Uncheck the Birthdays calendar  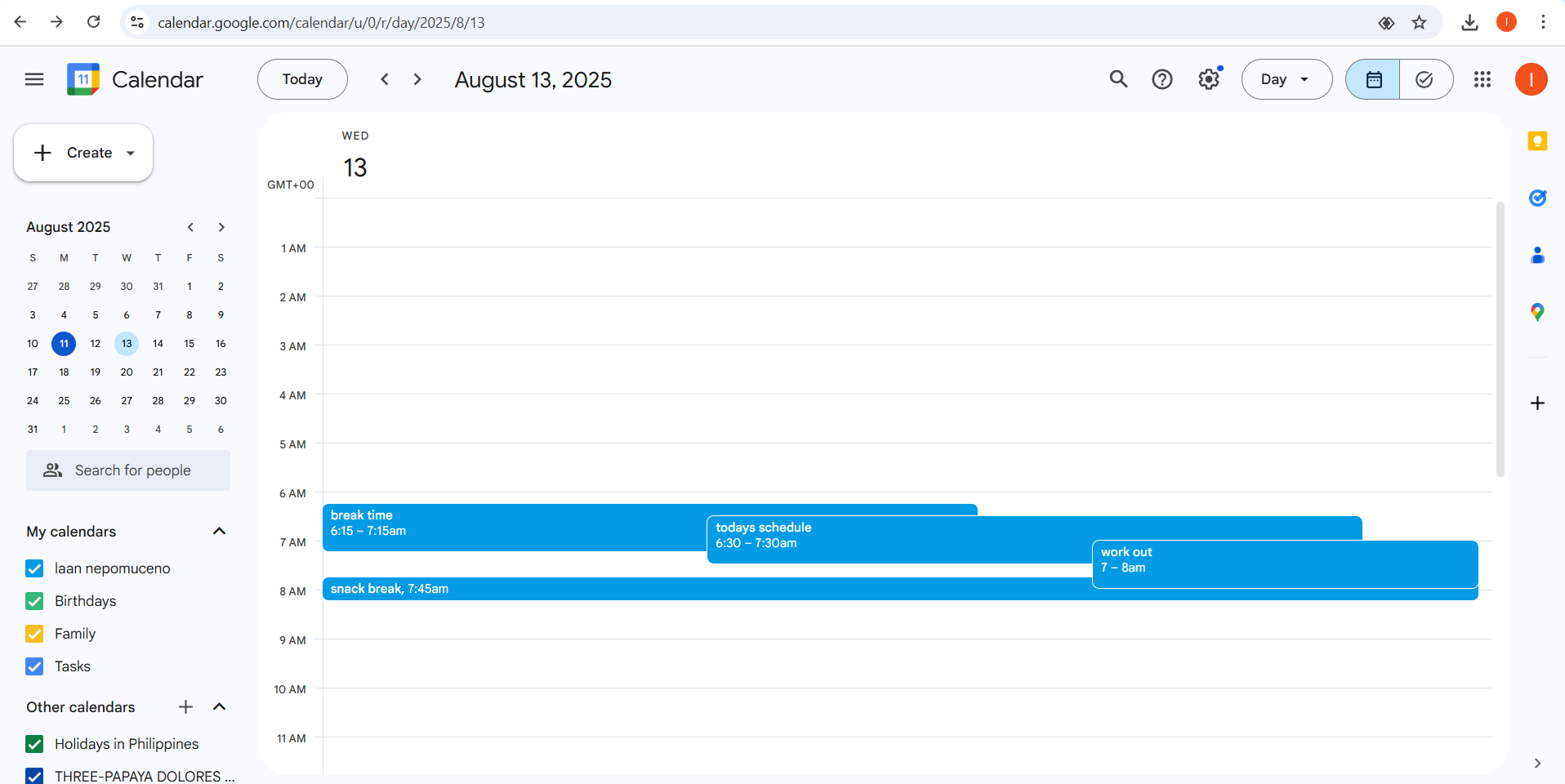34,601
